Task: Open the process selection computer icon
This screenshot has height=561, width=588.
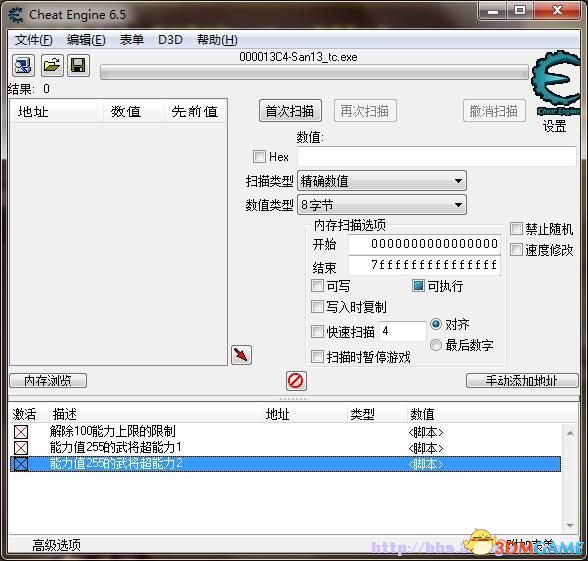Action: tap(24, 66)
